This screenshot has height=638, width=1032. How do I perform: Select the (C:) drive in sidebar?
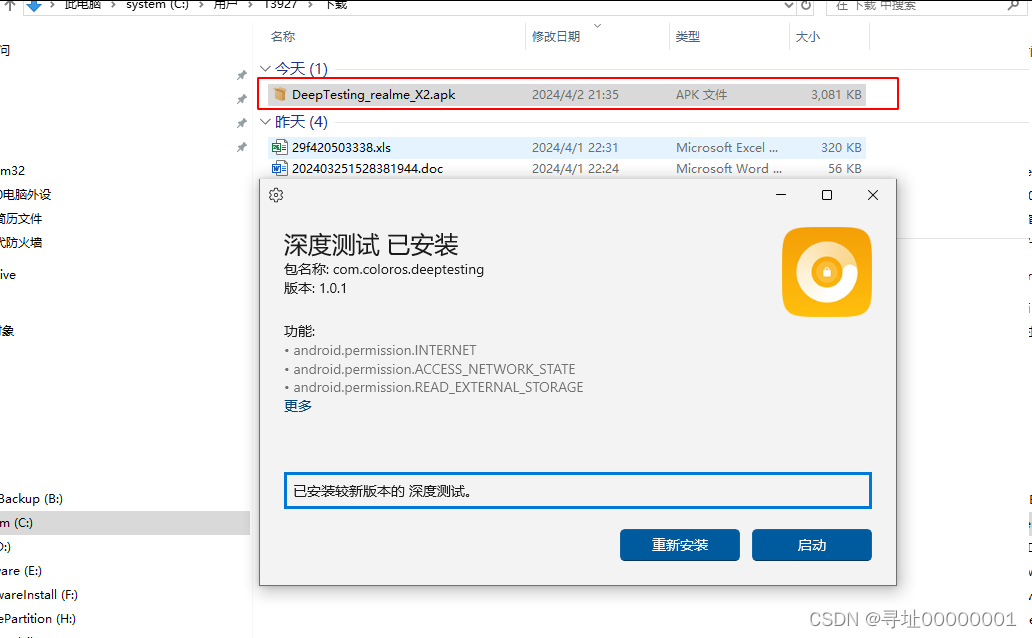(125, 523)
